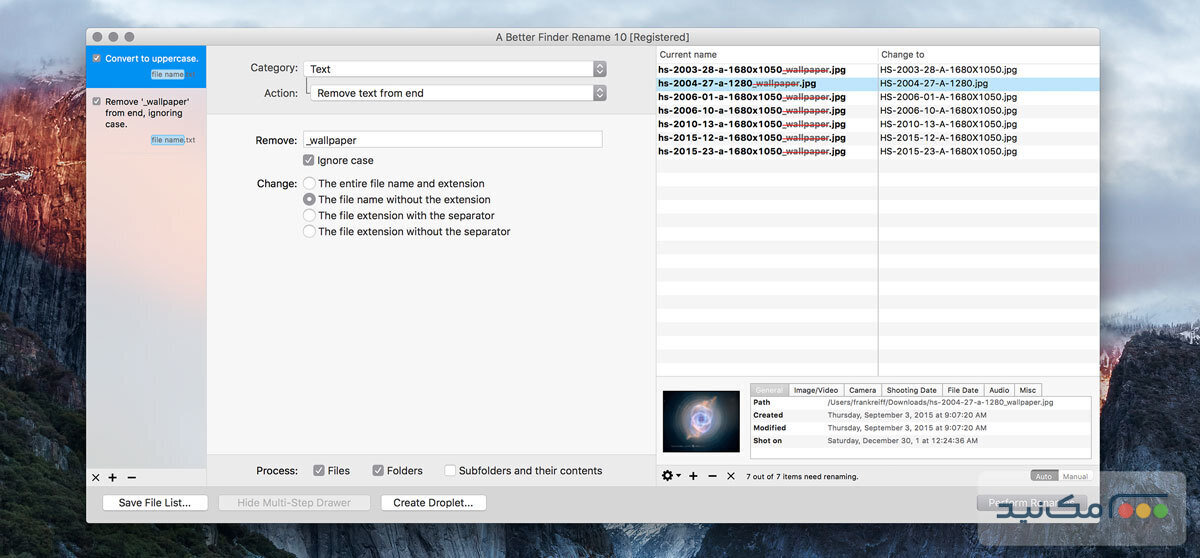
Task: Expand the Action dropdown 'Remove text from end'
Action: [458, 93]
